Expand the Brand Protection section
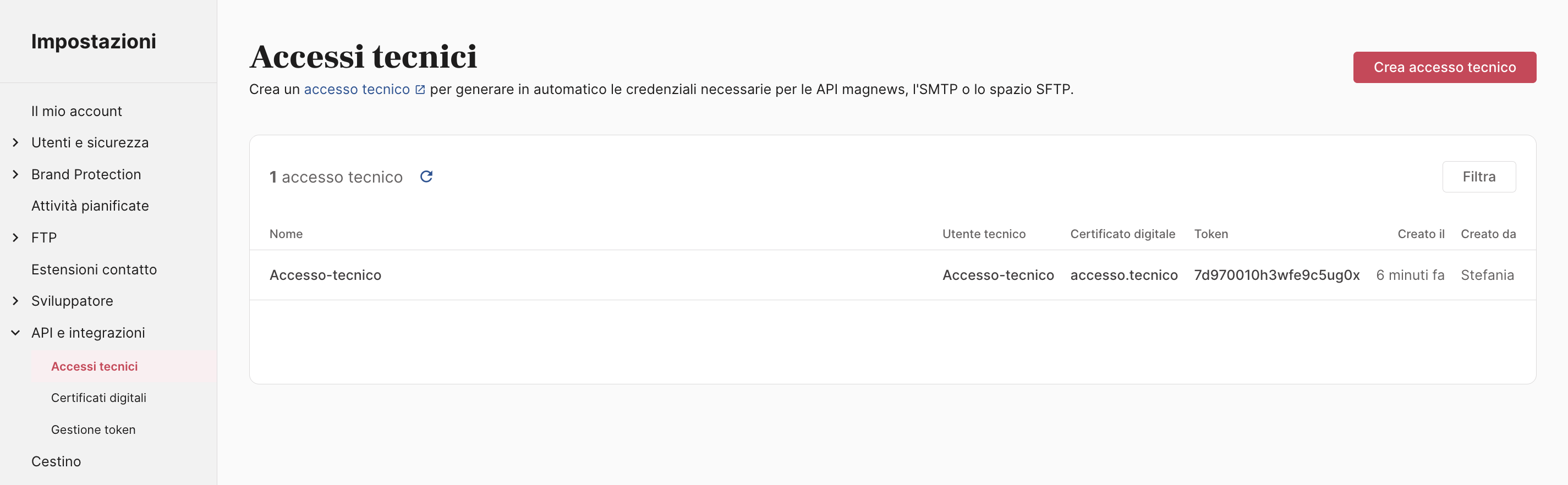Screen dimensions: 1568x485 click(16, 175)
